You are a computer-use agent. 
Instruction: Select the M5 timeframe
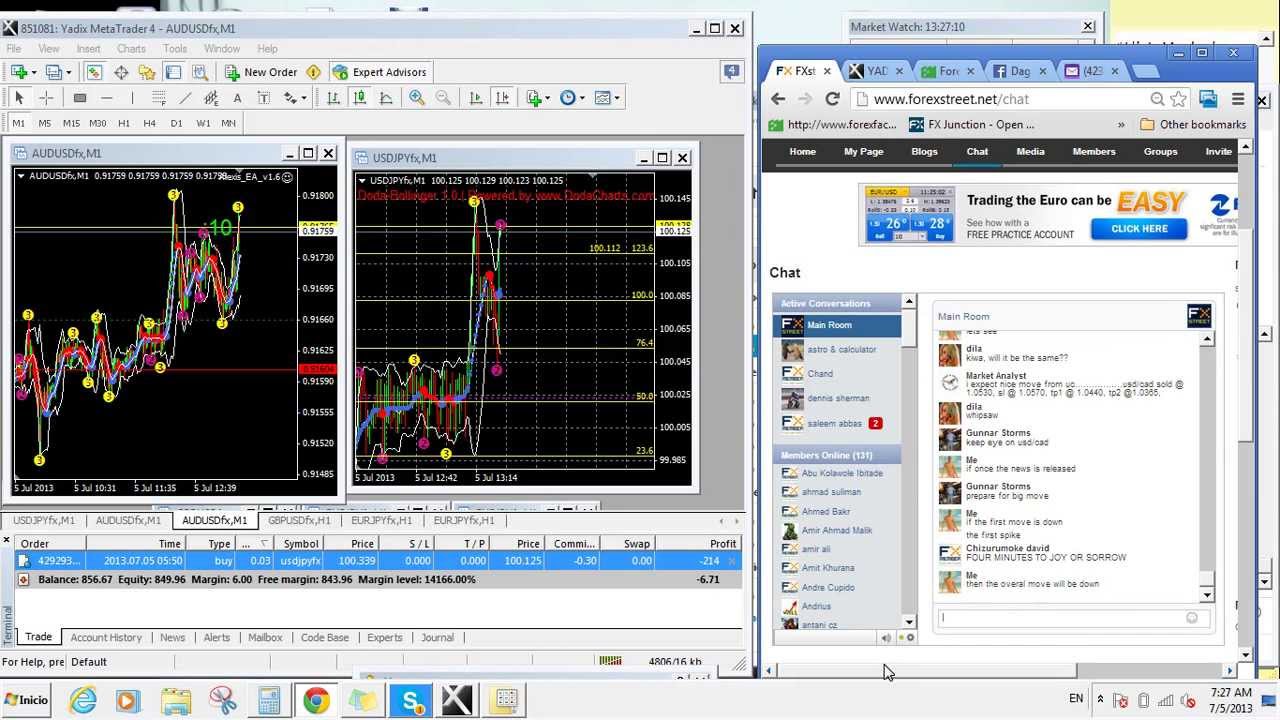[45, 123]
